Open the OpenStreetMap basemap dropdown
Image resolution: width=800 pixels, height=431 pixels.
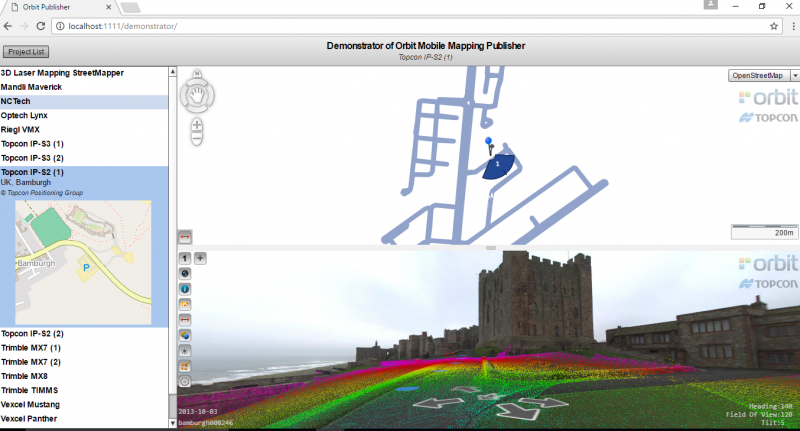pos(758,75)
